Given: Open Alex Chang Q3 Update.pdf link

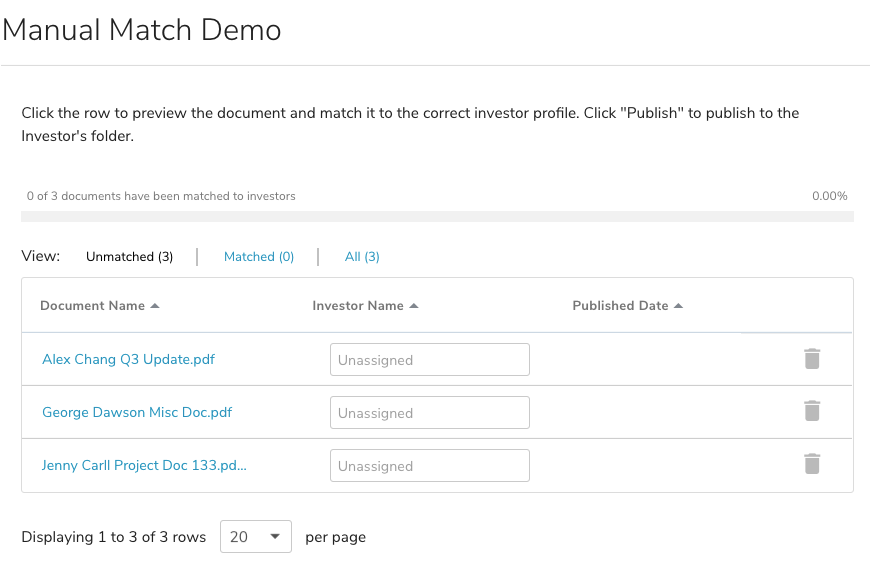Looking at the screenshot, I should pos(128,360).
